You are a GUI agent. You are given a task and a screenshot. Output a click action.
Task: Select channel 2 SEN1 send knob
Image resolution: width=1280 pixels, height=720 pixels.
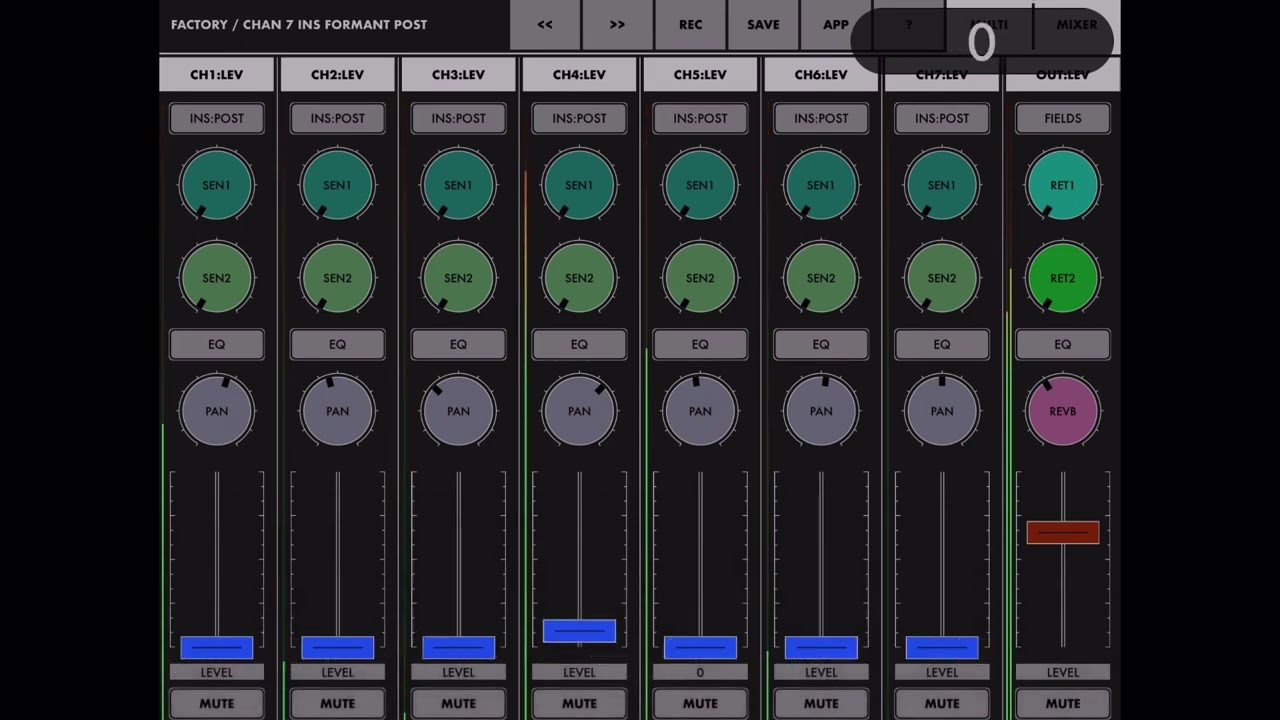tap(337, 185)
